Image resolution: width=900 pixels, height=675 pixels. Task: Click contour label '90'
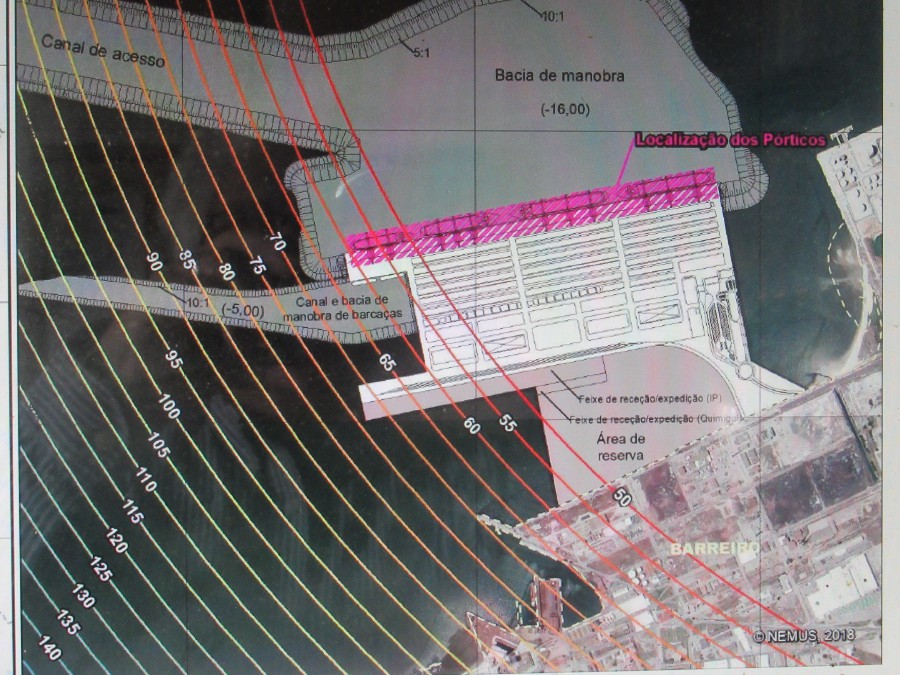(x=154, y=262)
